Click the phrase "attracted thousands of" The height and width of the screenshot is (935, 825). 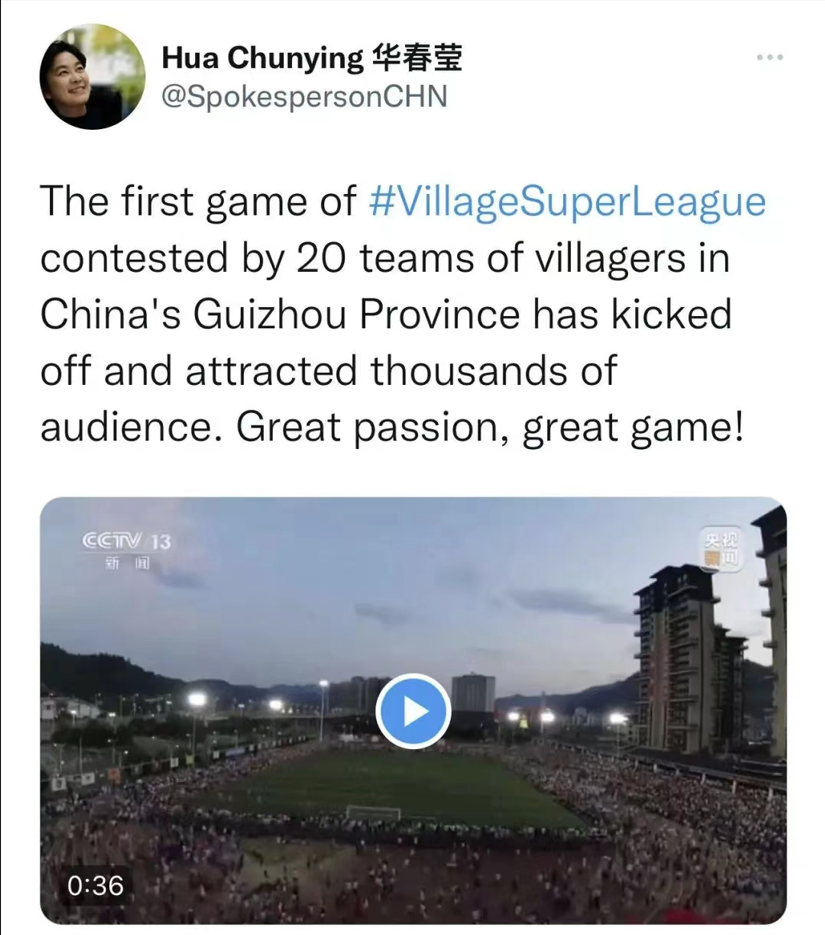tap(401, 370)
